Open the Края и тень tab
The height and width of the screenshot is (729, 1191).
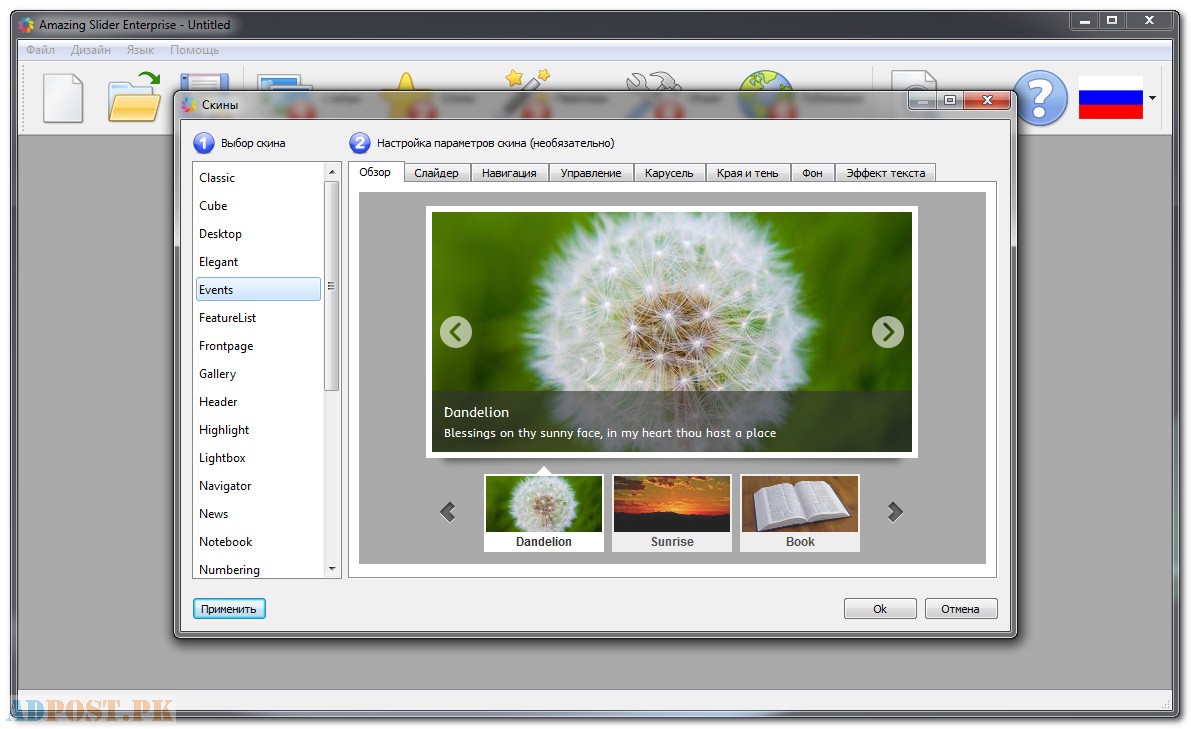coord(747,173)
